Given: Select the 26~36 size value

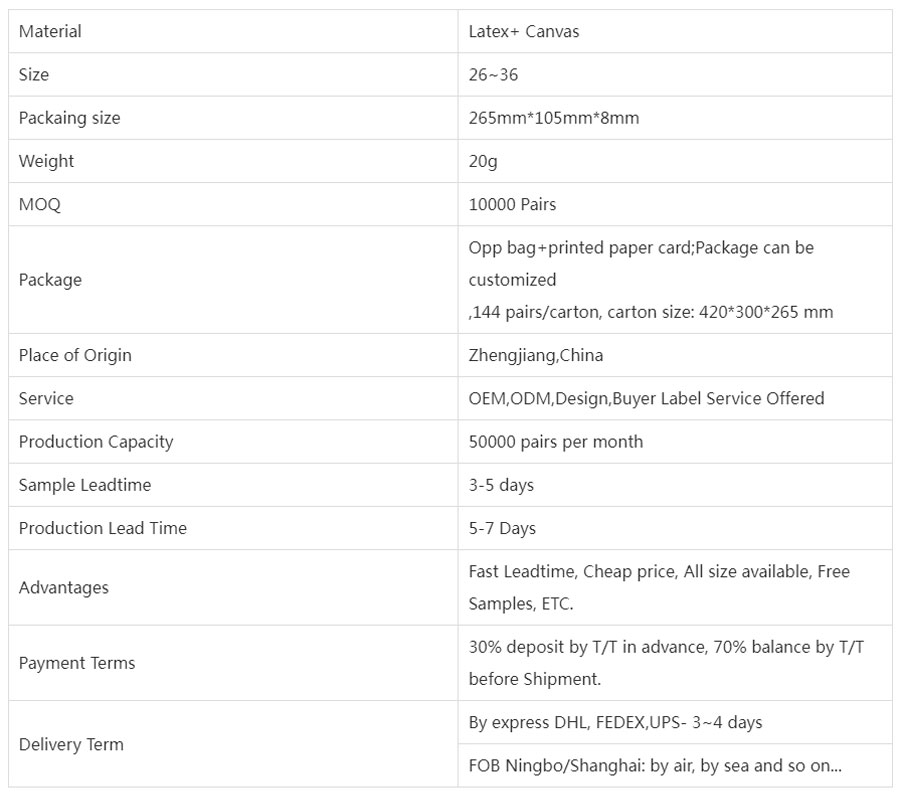Looking at the screenshot, I should pos(493,75).
